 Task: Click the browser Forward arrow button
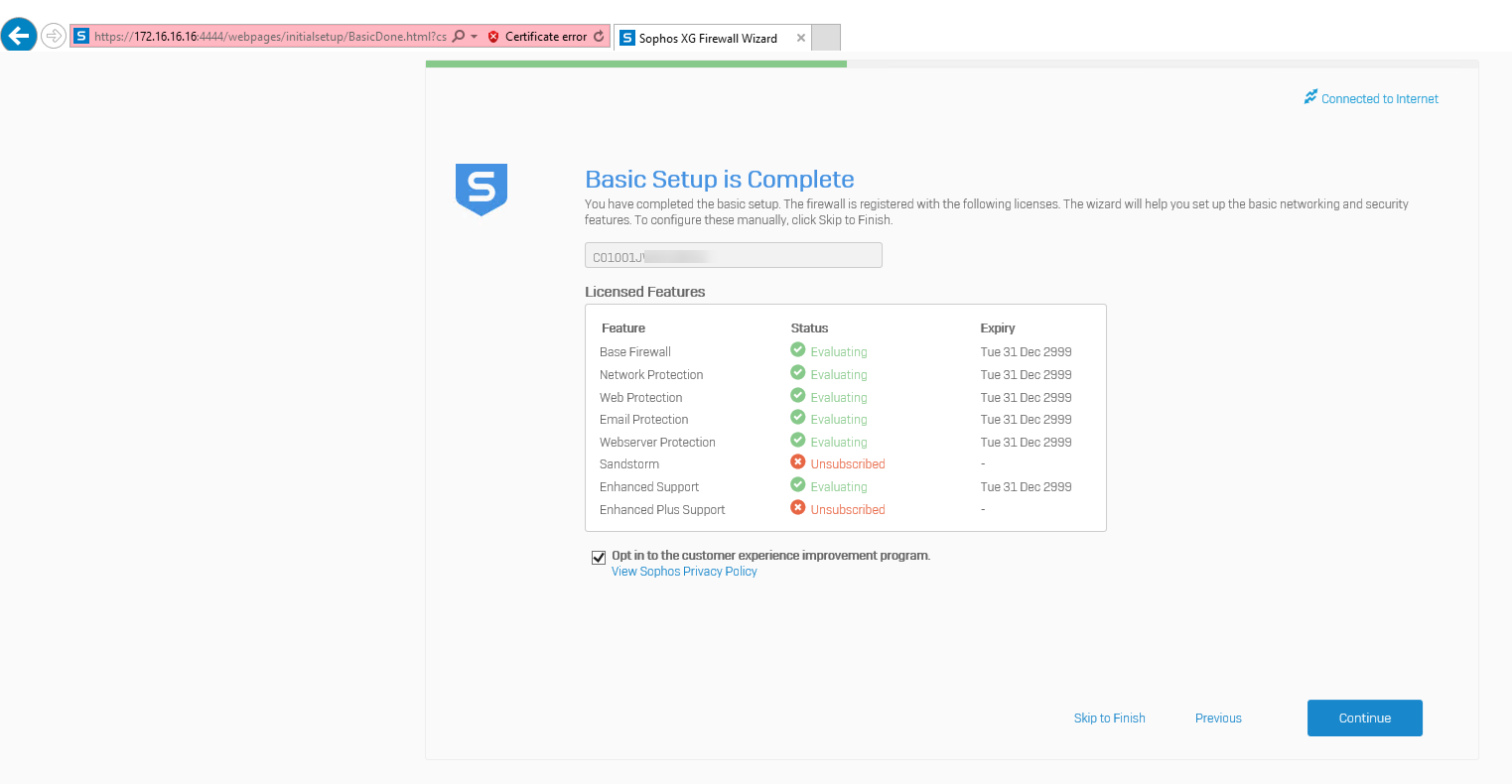53,37
